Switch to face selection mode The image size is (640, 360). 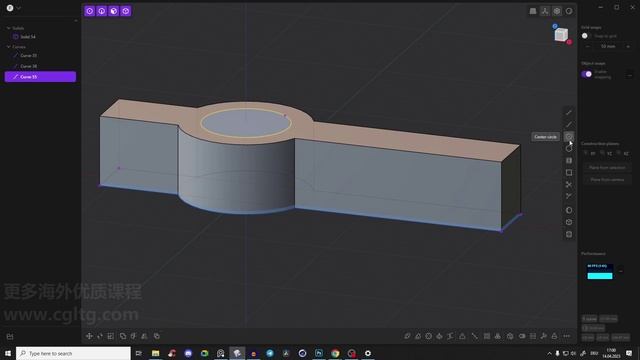point(114,11)
